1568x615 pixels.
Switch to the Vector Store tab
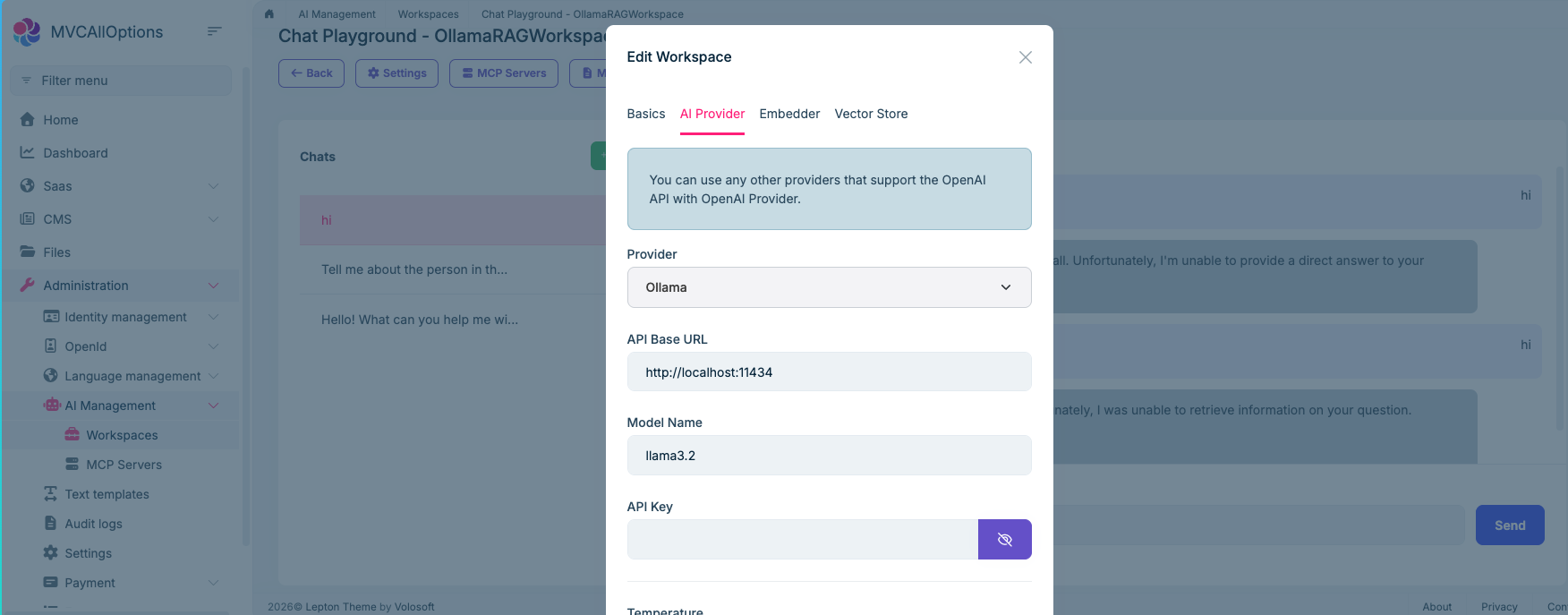click(871, 114)
